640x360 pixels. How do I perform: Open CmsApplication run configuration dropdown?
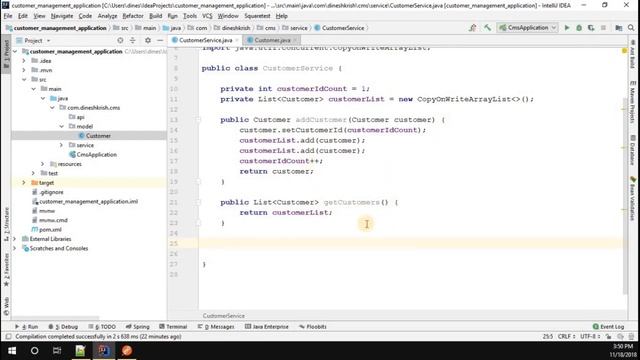pos(527,28)
